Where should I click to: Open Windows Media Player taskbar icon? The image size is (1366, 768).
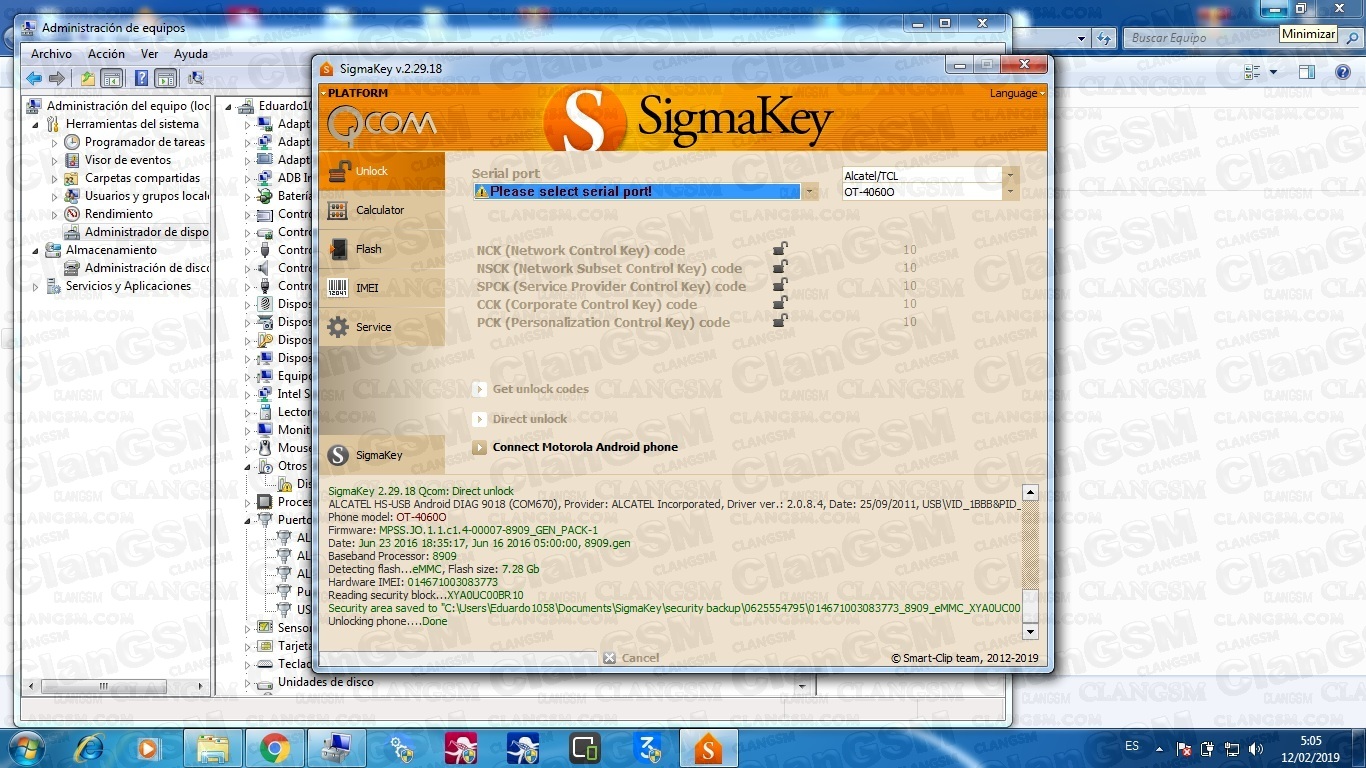pos(146,748)
